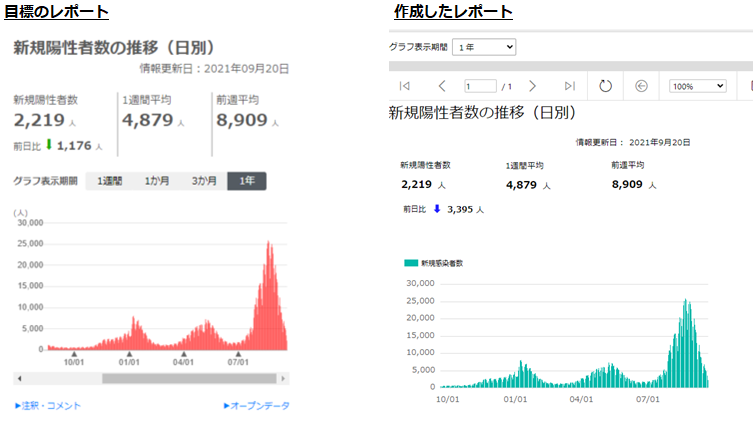755x426 pixels.
Task: Refresh the report with circular arrow icon
Action: [x=605, y=86]
